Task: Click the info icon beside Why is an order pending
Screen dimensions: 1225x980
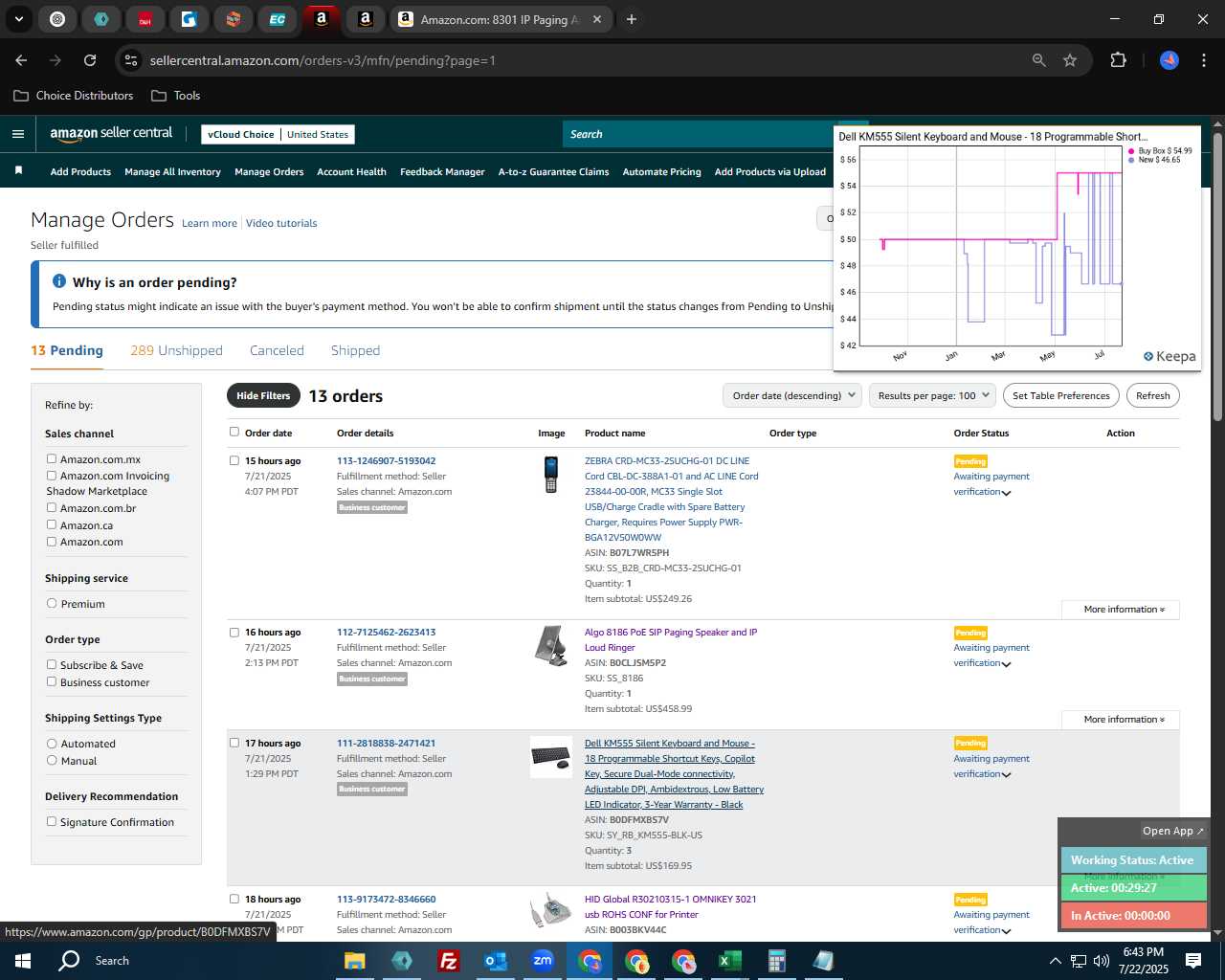Action: click(59, 281)
